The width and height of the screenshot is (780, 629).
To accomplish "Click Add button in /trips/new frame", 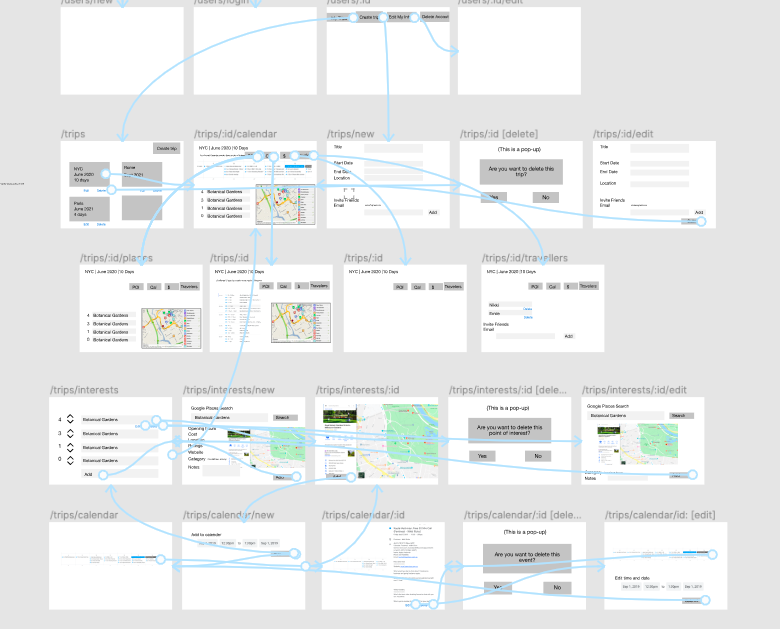I will (433, 212).
